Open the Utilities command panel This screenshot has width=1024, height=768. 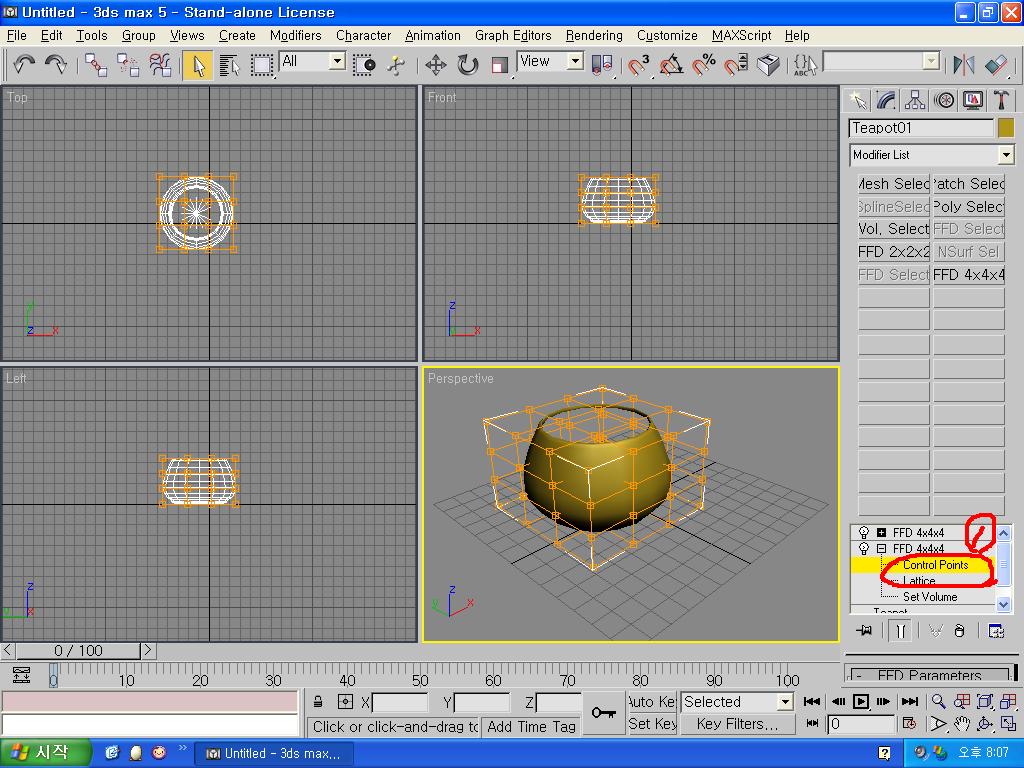(1001, 100)
